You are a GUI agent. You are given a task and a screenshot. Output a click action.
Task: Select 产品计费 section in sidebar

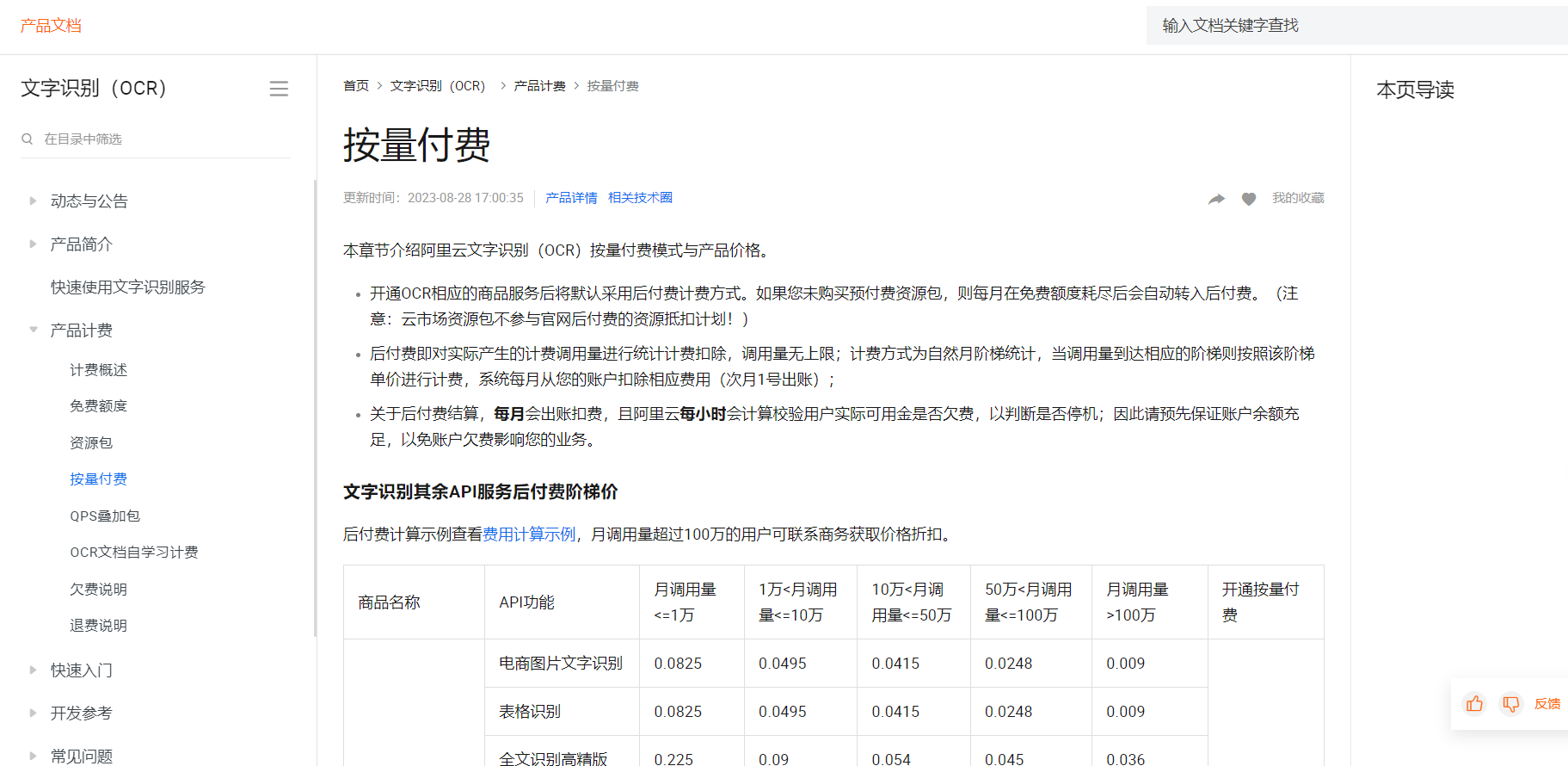point(82,330)
